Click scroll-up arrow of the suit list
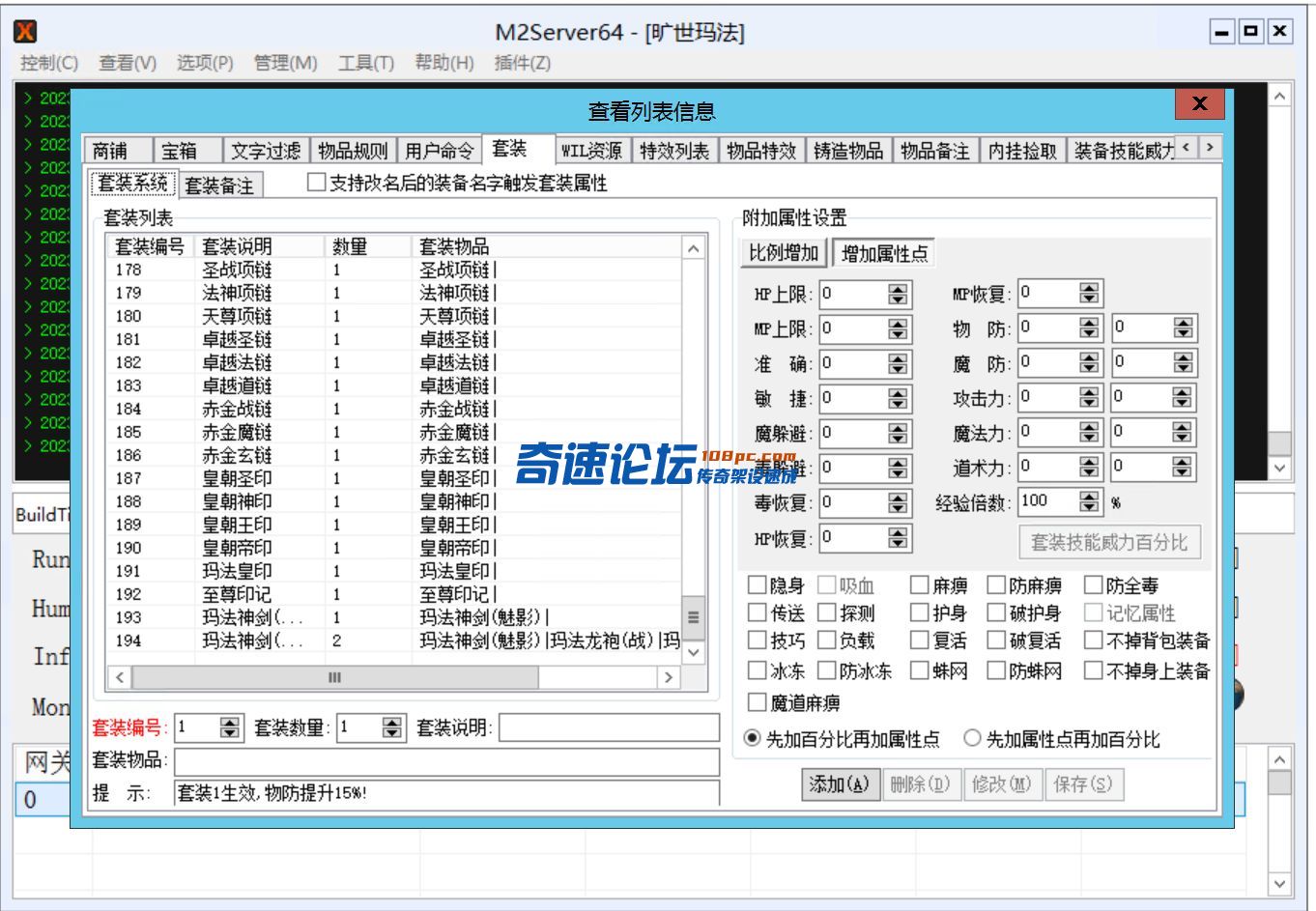Viewport: 1316px width, 911px height. coord(693,248)
